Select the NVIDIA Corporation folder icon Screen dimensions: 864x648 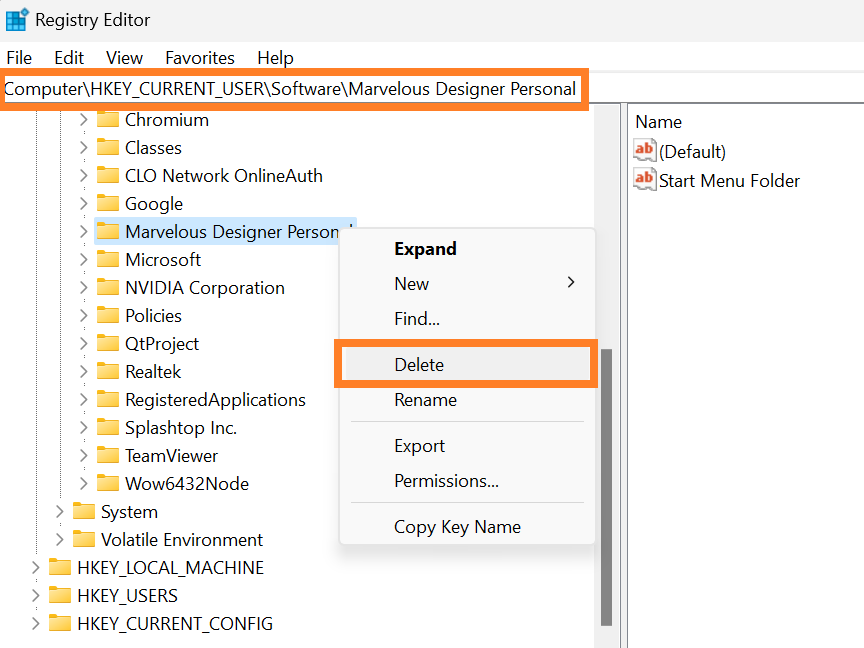108,288
